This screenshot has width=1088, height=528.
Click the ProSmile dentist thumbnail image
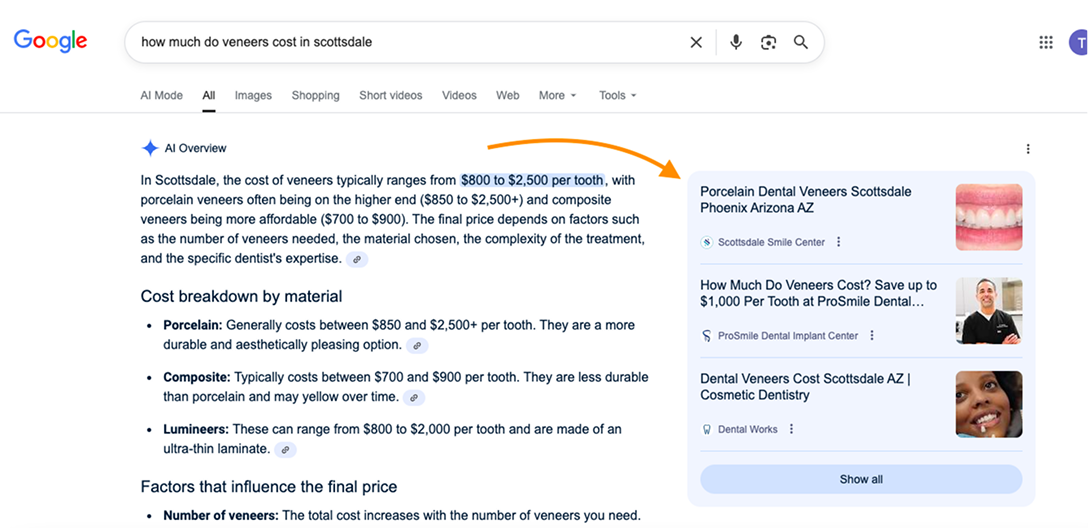click(x=988, y=310)
